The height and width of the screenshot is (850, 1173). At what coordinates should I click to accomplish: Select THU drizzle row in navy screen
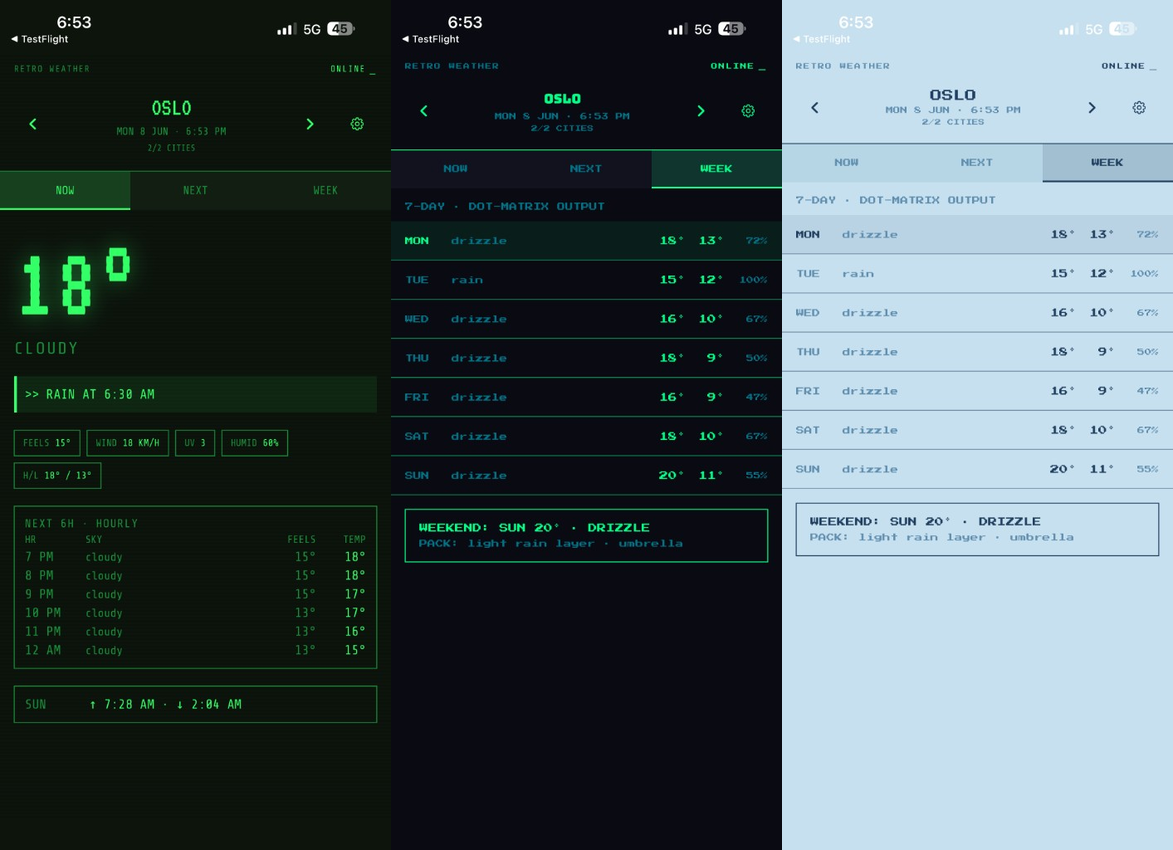586,358
